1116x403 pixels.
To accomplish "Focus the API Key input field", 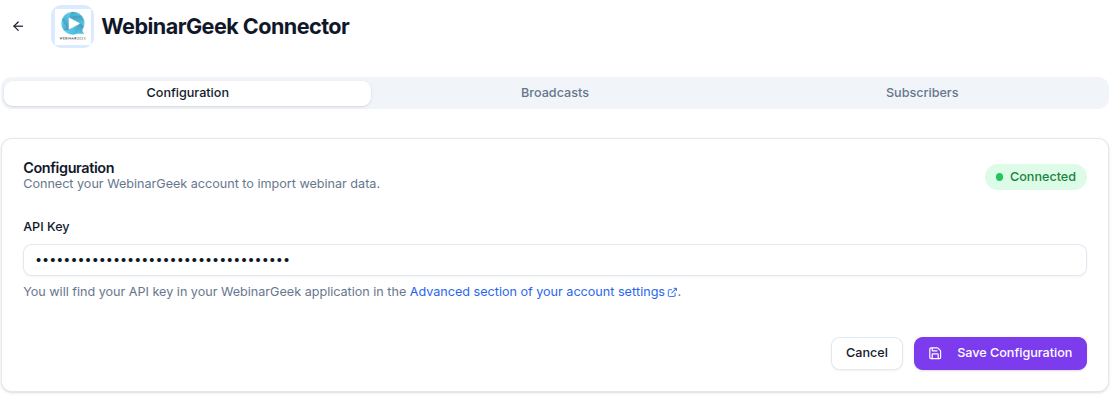I will pyautogui.click(x=554, y=260).
